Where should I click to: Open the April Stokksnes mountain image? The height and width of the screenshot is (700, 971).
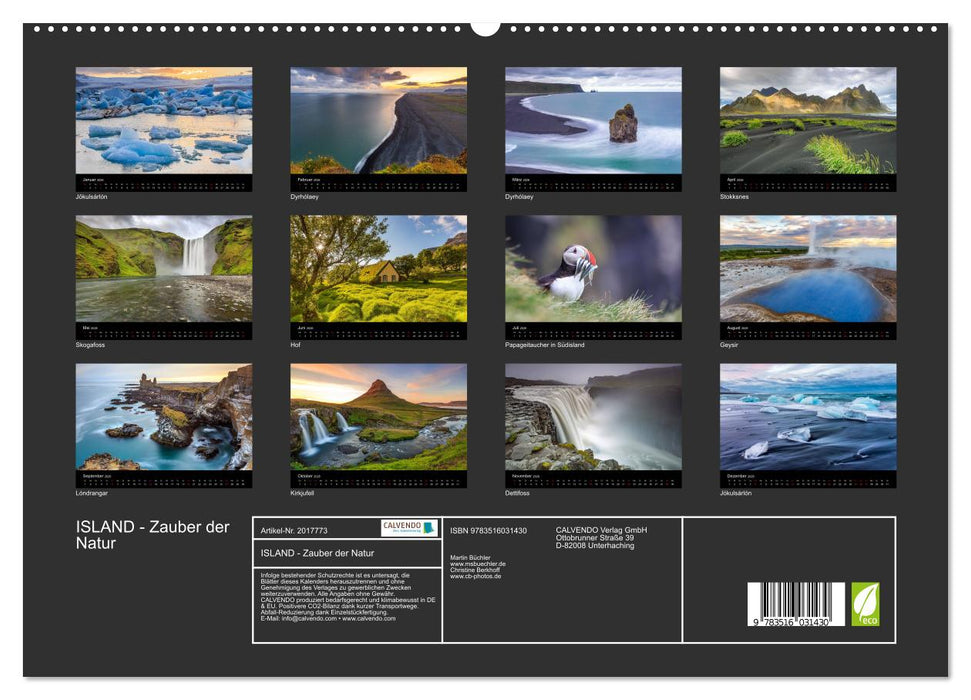click(x=805, y=120)
